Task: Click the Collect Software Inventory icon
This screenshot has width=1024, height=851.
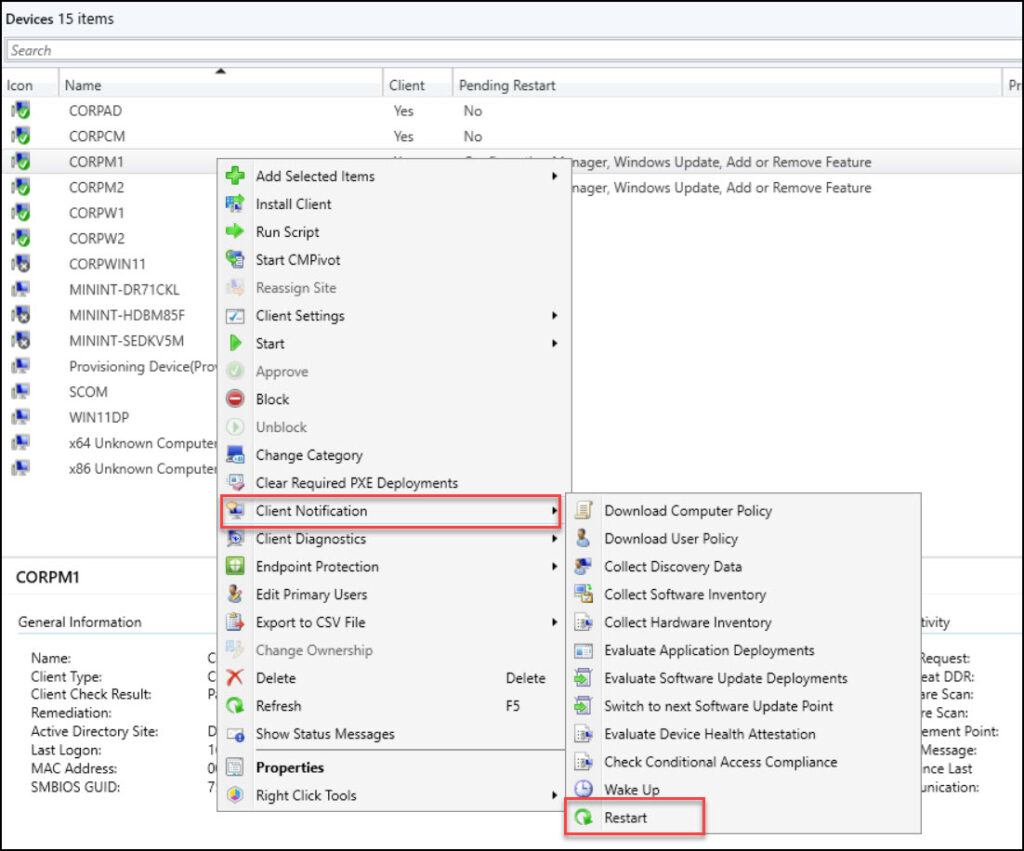Action: click(583, 594)
